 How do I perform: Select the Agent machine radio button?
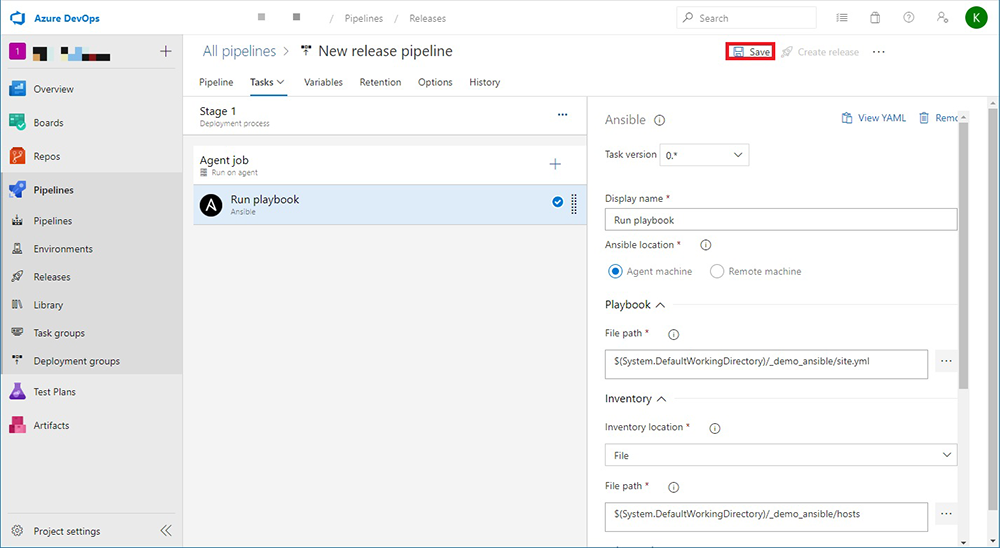click(615, 271)
